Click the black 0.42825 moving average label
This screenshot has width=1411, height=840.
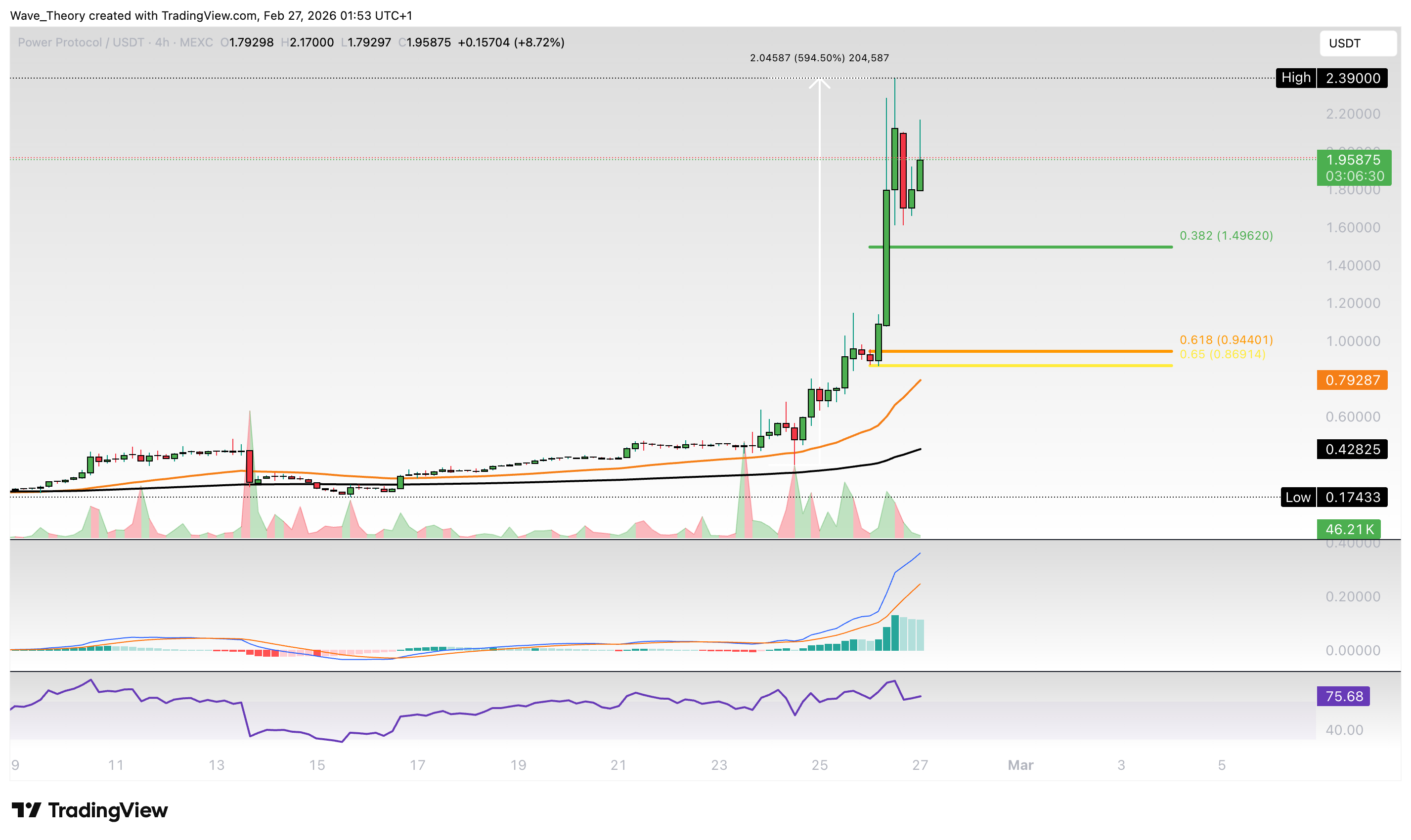1352,450
